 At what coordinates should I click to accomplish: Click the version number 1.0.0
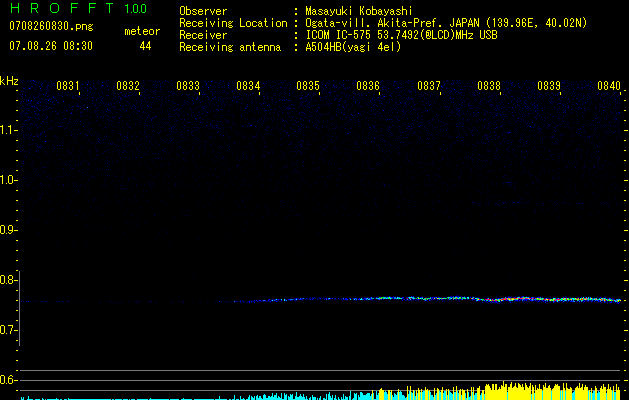[x=135, y=9]
